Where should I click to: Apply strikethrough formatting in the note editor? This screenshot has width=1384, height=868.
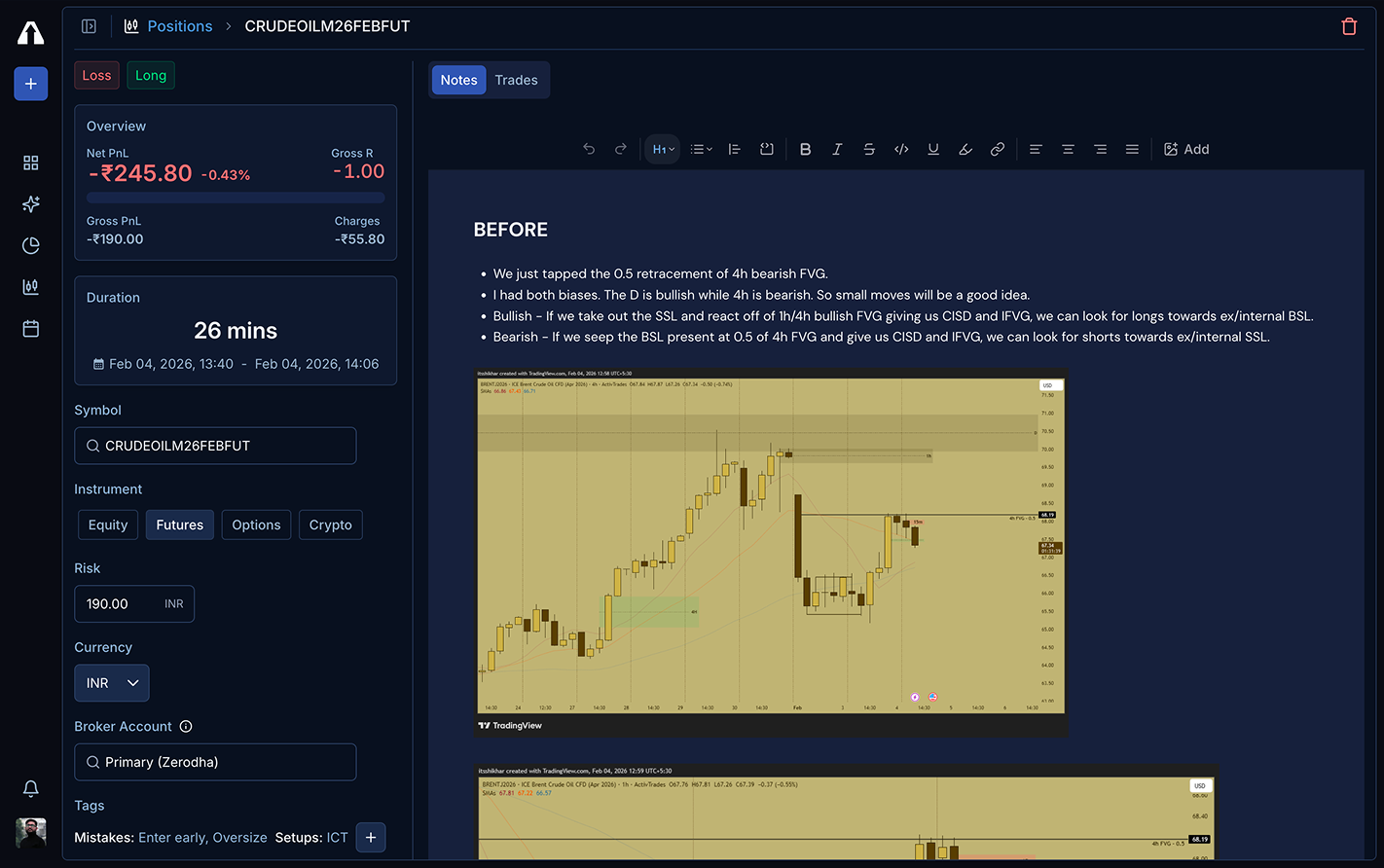pos(868,148)
